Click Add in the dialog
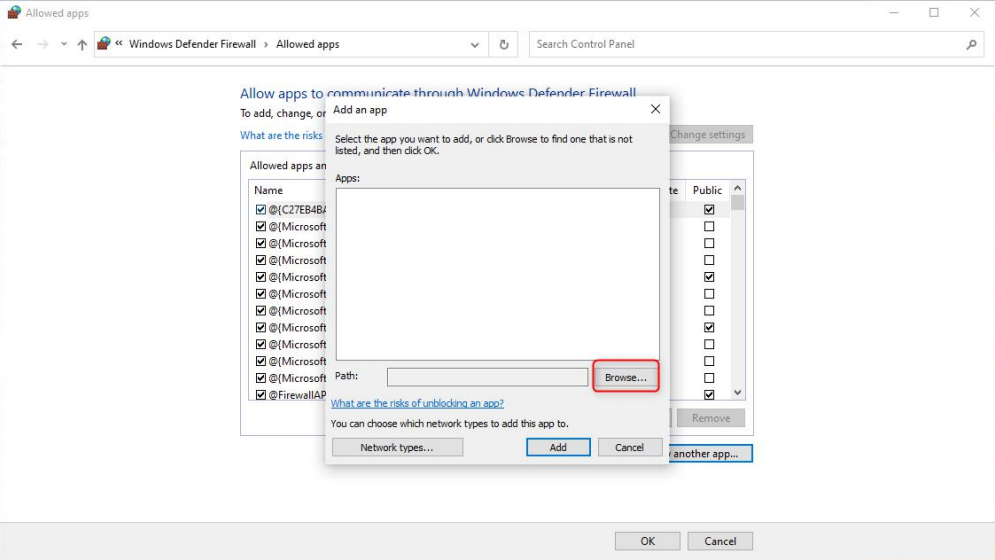The image size is (995, 560). [x=558, y=447]
